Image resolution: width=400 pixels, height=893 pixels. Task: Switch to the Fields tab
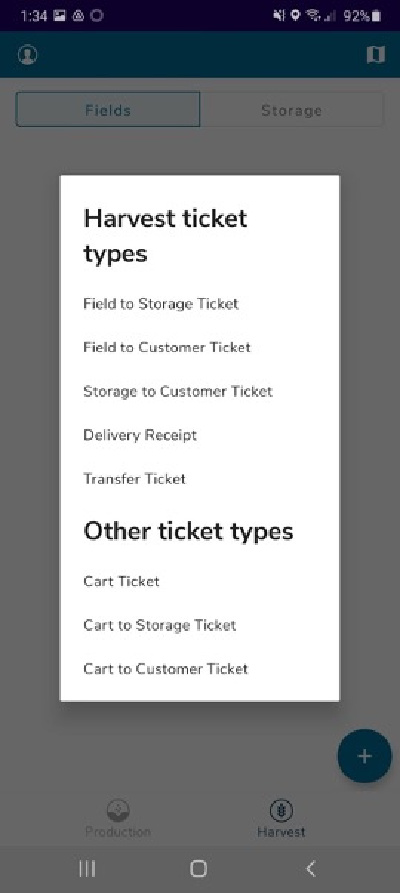tap(108, 109)
